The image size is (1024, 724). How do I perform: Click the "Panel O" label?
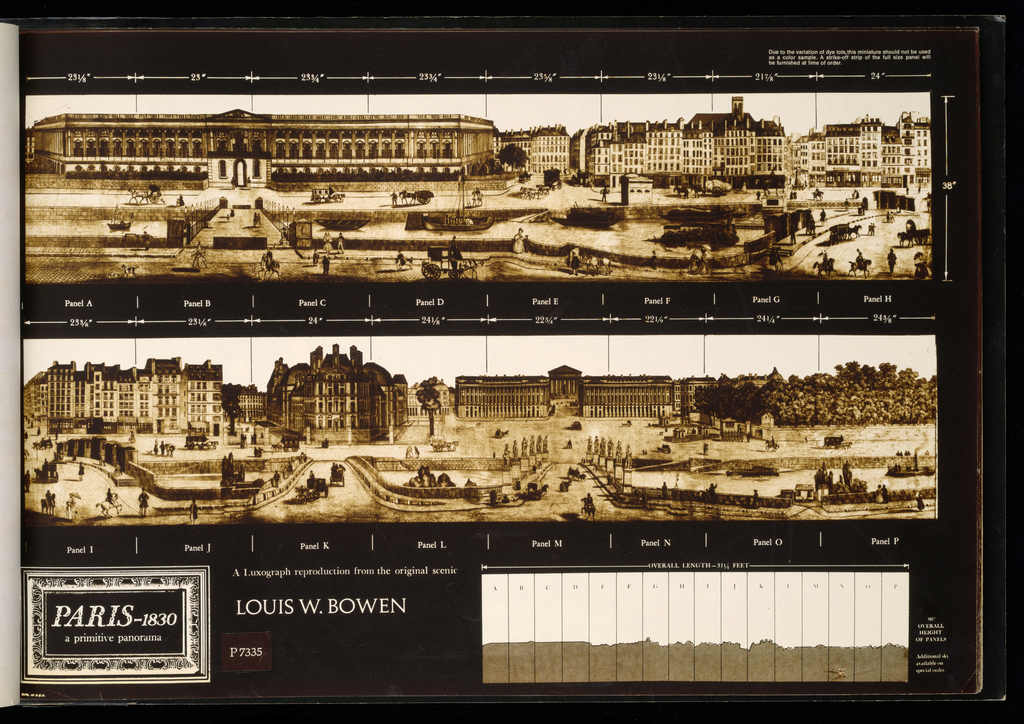[x=767, y=542]
